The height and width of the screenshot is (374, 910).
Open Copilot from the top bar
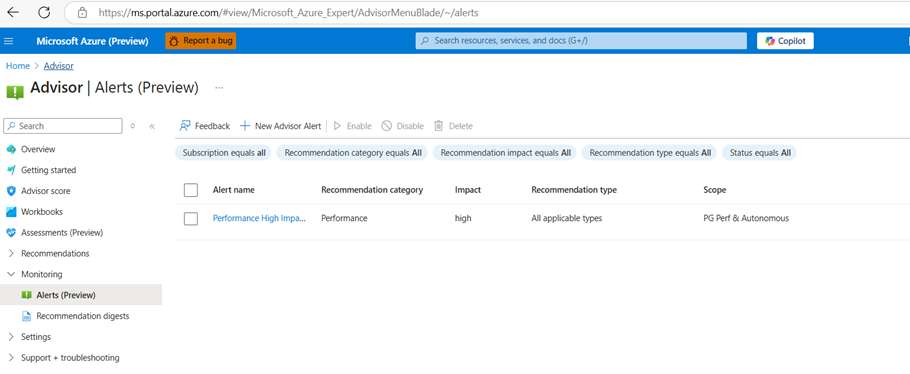tap(785, 41)
